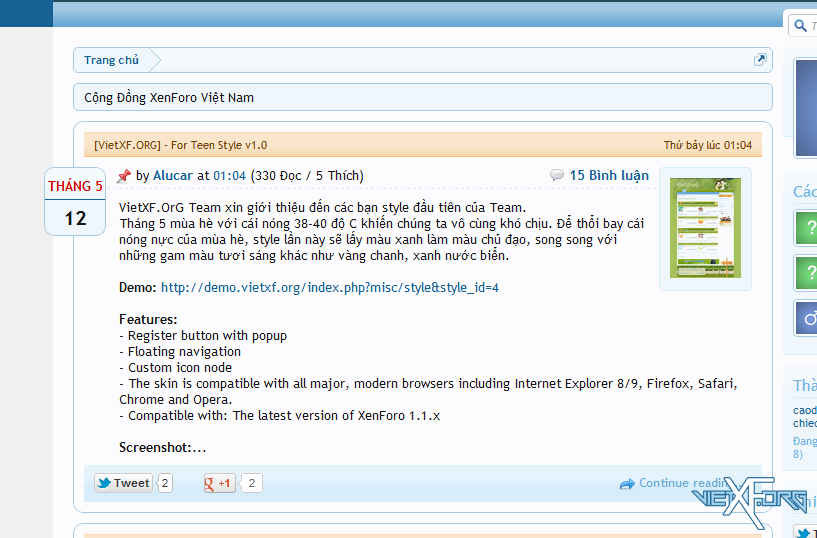817x538 pixels.
Task: Click the 'Custom icon node' feature line
Action: point(176,368)
